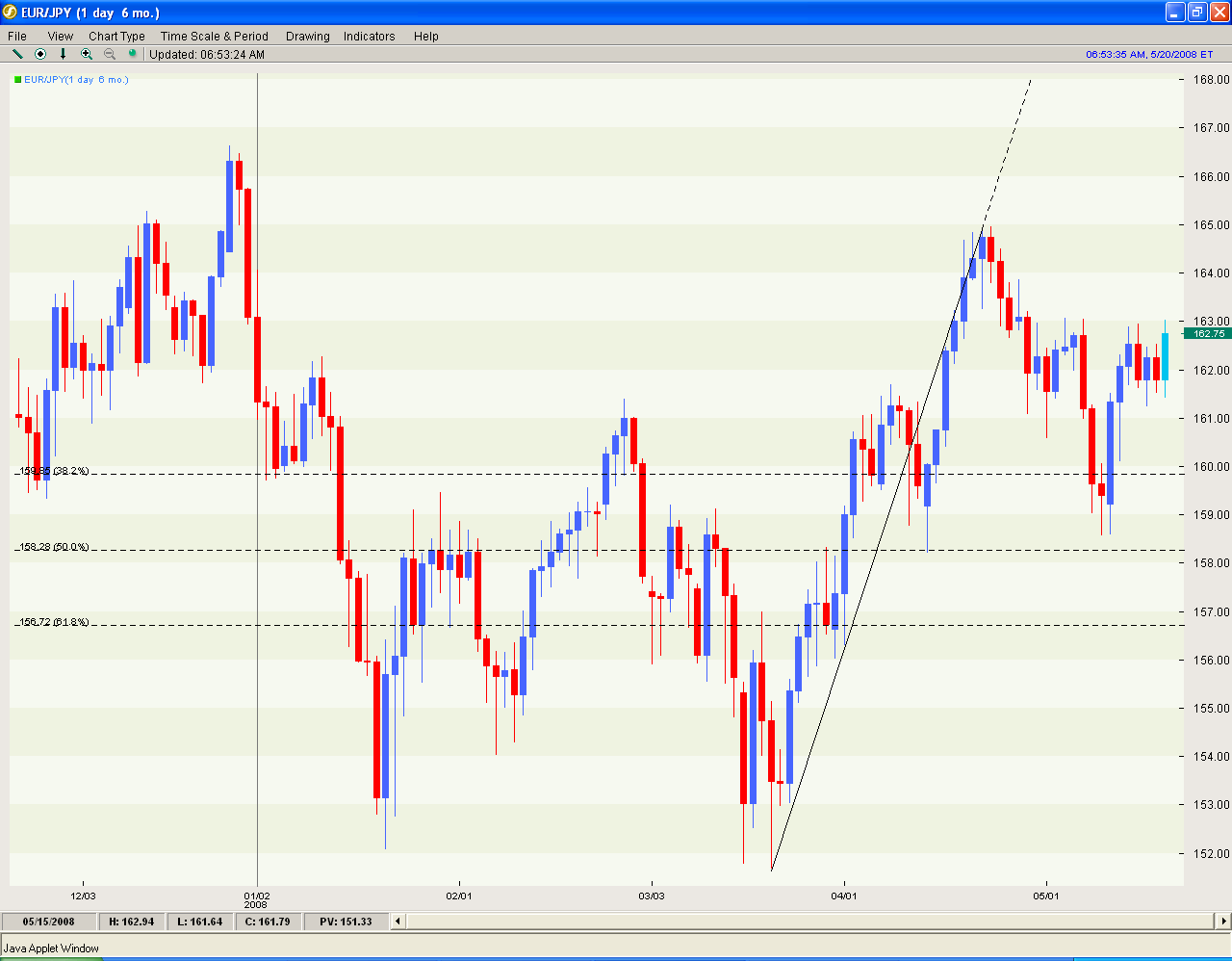The height and width of the screenshot is (961, 1232).
Task: Click the timestamp 06:53:35 AM, 5/20/2008 ET
Action: coord(1149,55)
